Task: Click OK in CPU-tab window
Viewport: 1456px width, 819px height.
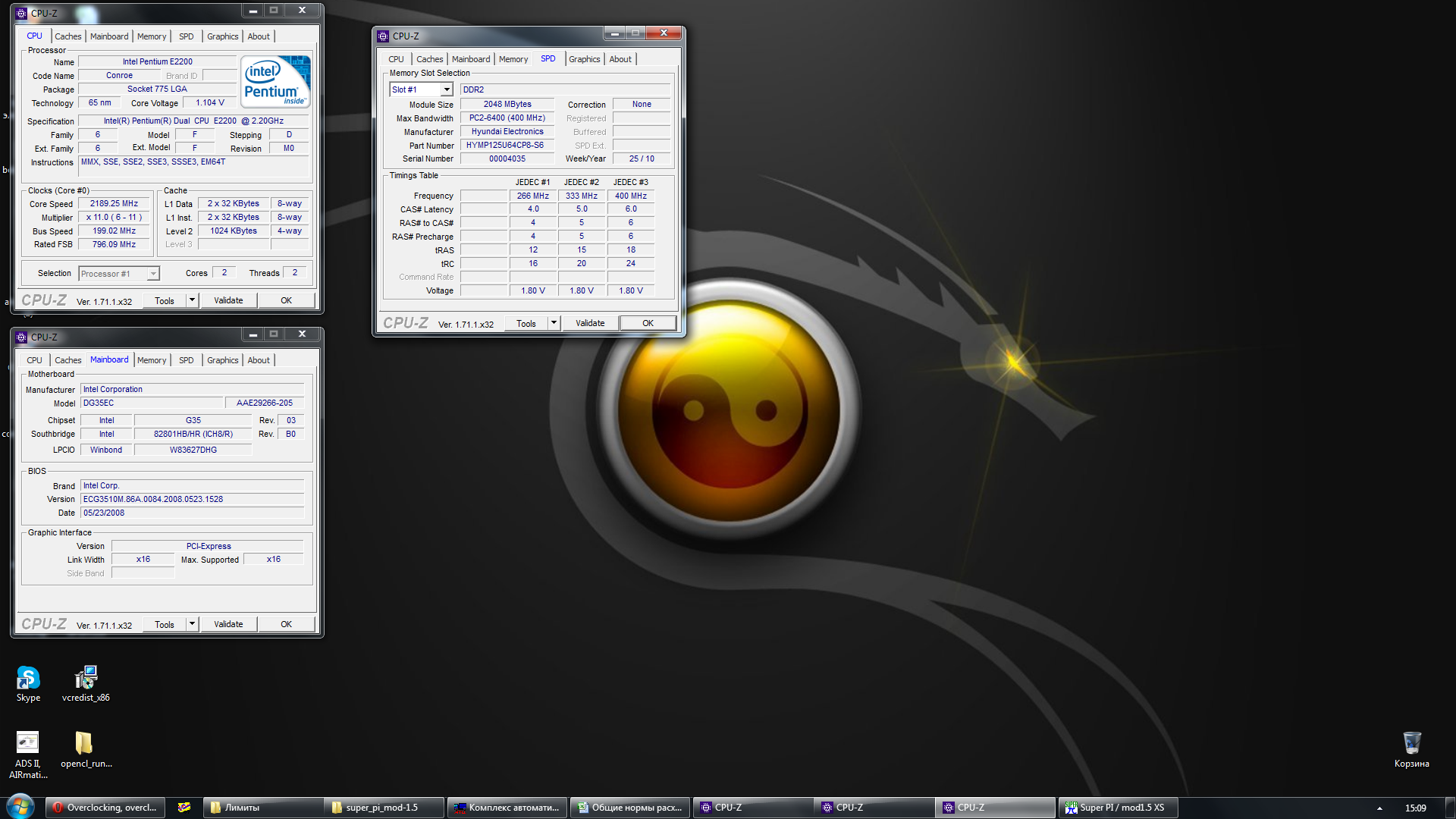Action: [x=286, y=300]
